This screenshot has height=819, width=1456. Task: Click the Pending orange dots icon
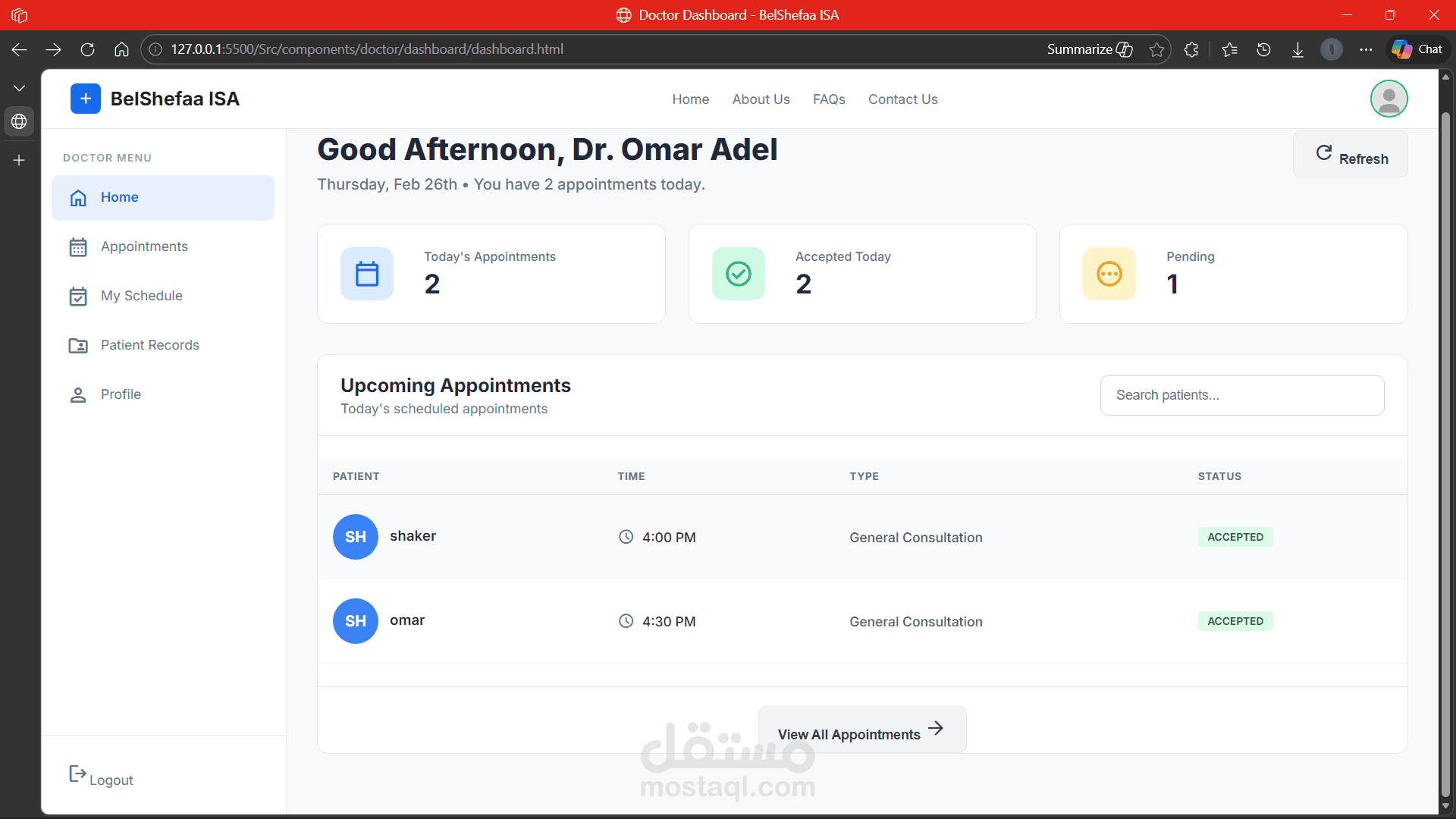(x=1109, y=274)
